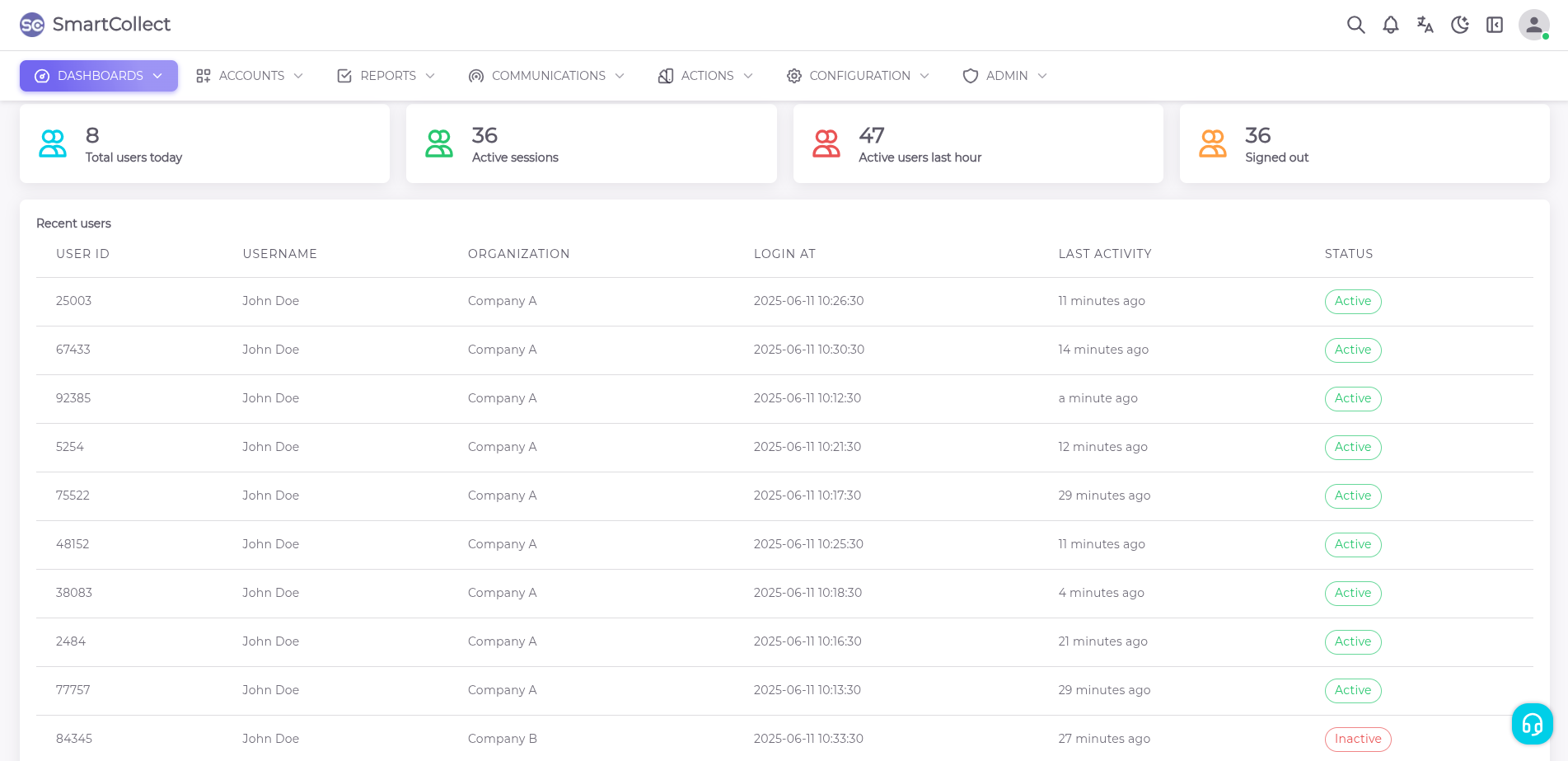Open notifications bell

point(1391,25)
